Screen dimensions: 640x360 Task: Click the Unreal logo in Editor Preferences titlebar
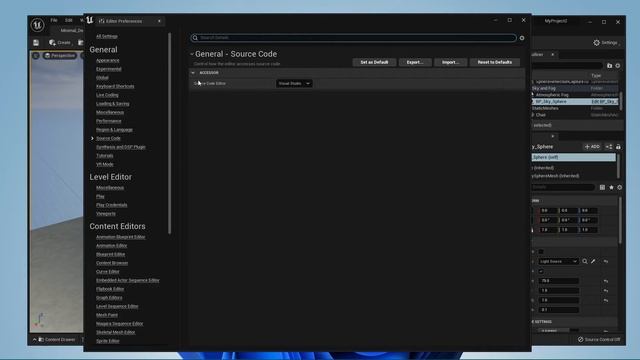(90, 20)
